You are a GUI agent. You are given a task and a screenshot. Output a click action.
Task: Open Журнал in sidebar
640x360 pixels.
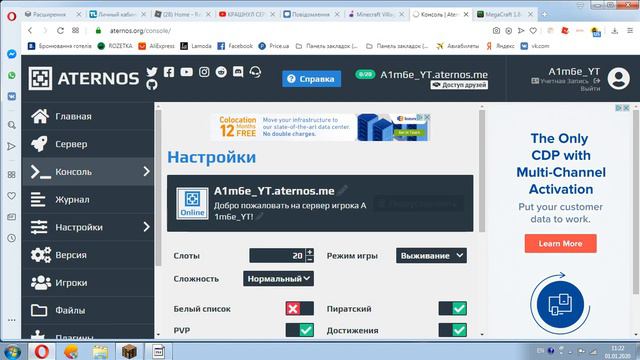88,200
